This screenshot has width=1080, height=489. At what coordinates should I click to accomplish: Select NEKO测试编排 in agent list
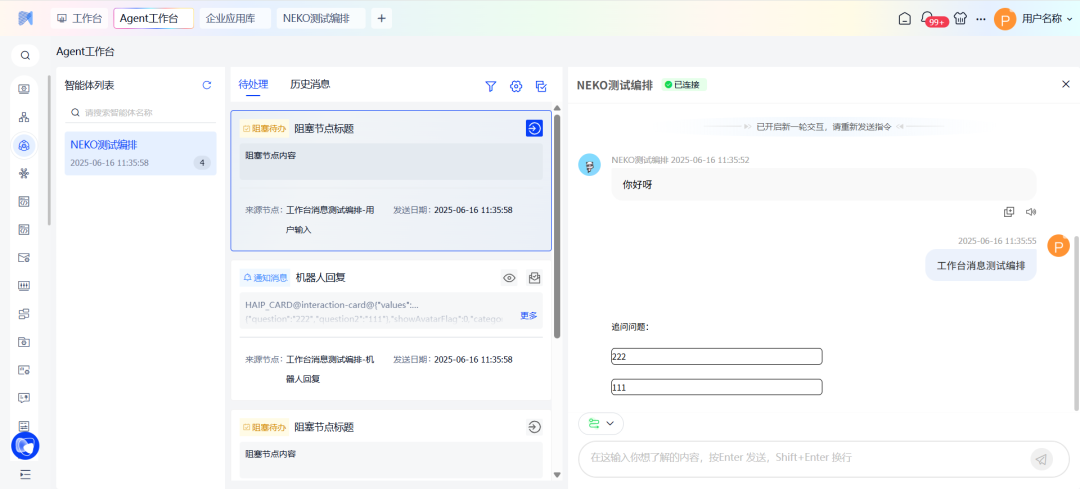pos(140,153)
